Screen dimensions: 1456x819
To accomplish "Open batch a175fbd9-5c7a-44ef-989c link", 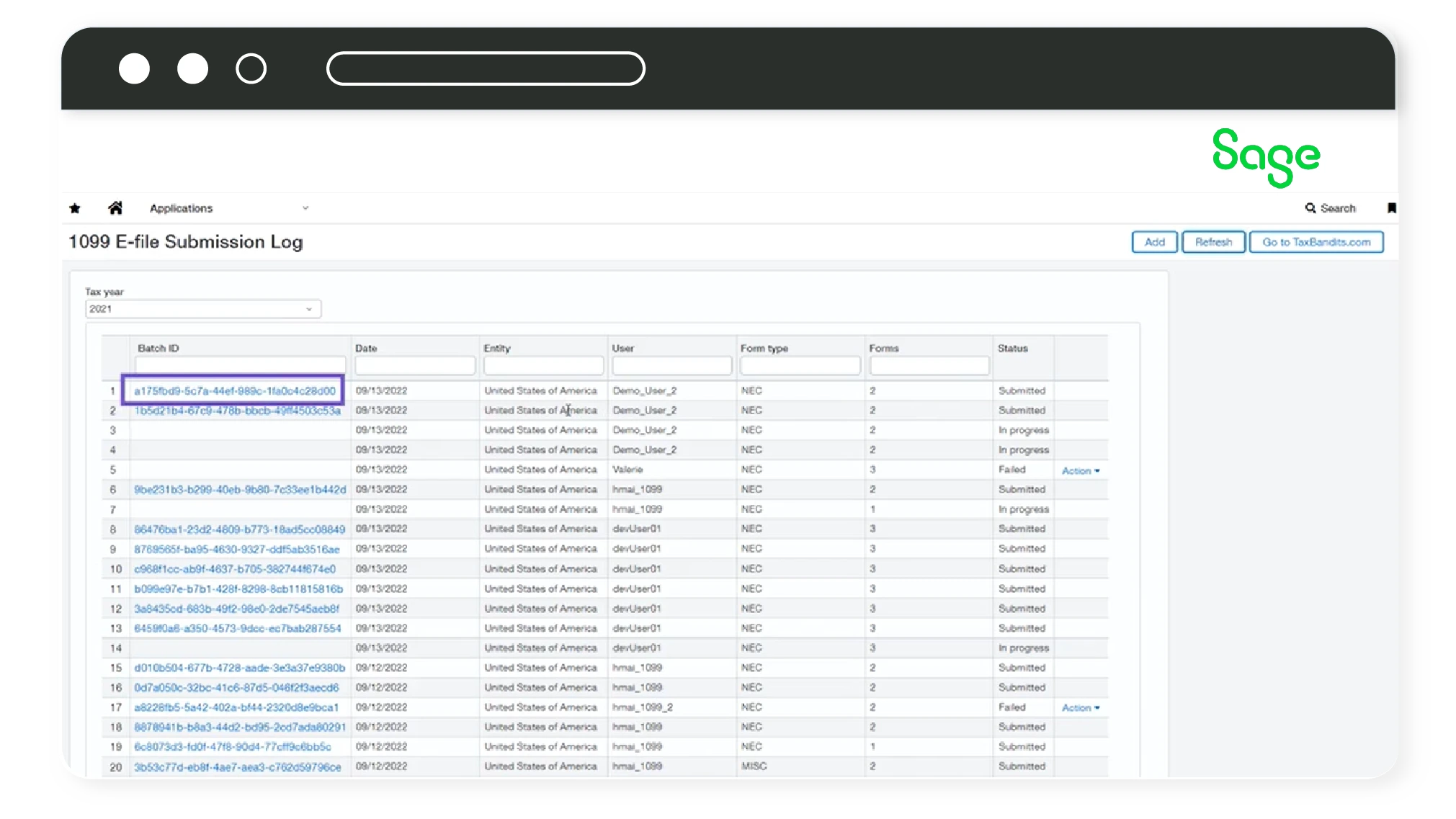I will point(235,390).
